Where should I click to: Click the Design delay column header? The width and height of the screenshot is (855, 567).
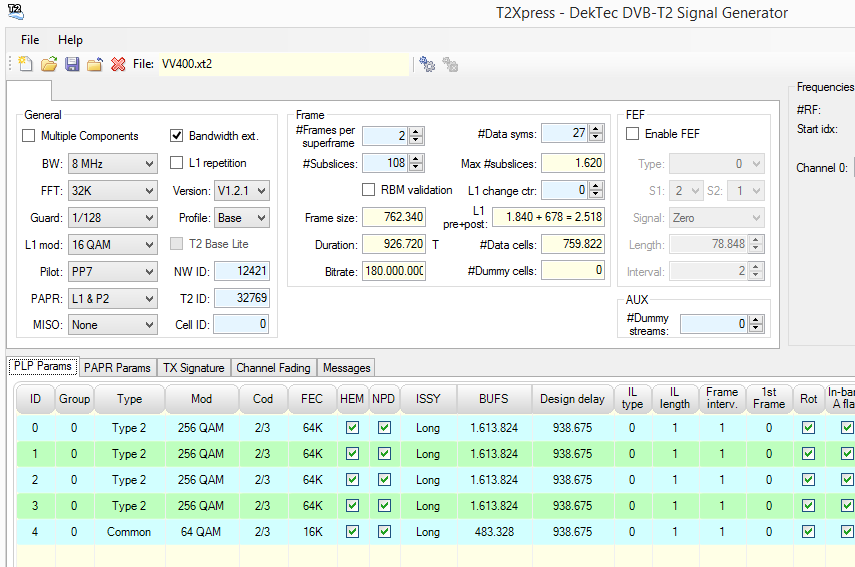[573, 399]
